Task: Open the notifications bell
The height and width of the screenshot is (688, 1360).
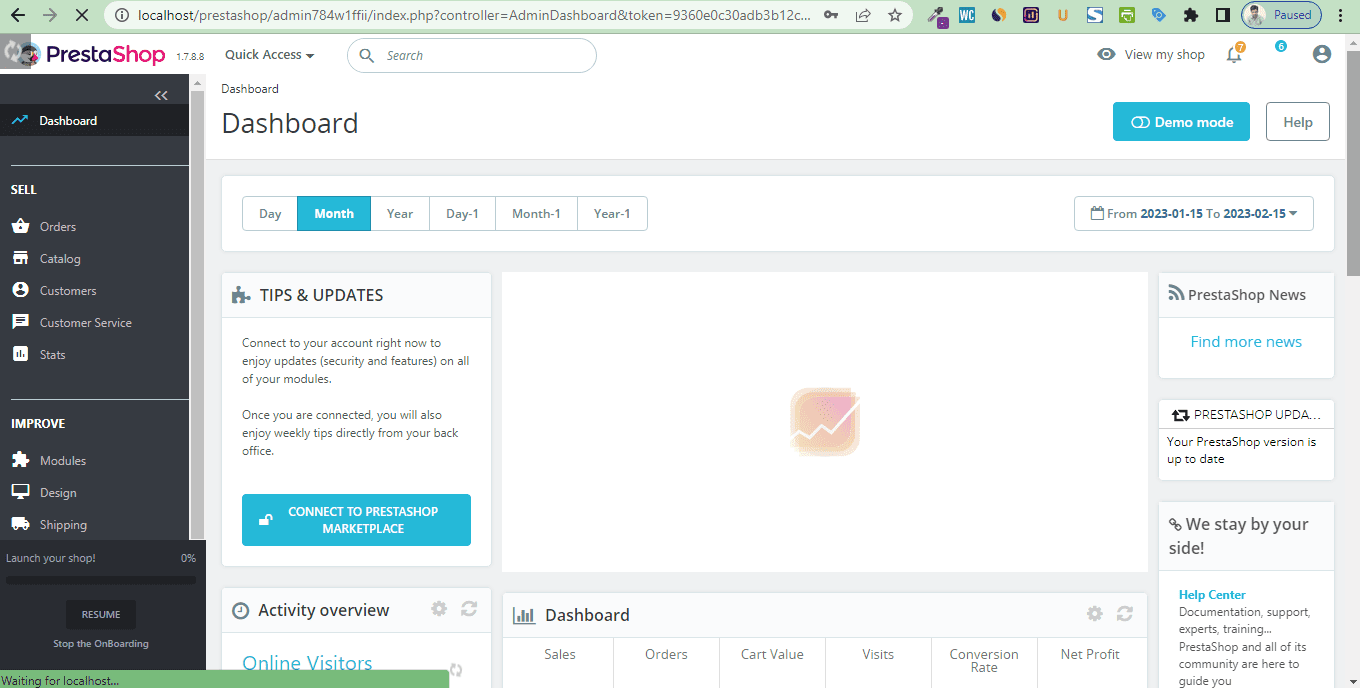Action: click(x=1234, y=55)
